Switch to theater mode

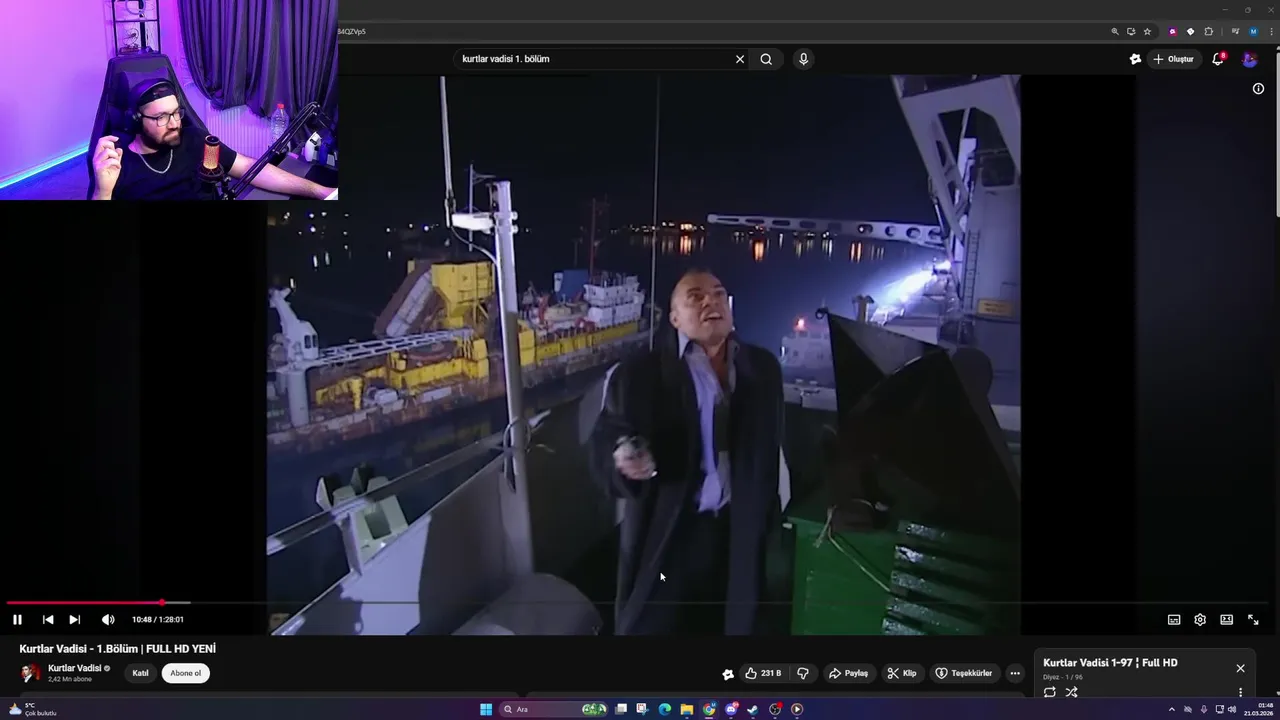pyautogui.click(x=1226, y=620)
